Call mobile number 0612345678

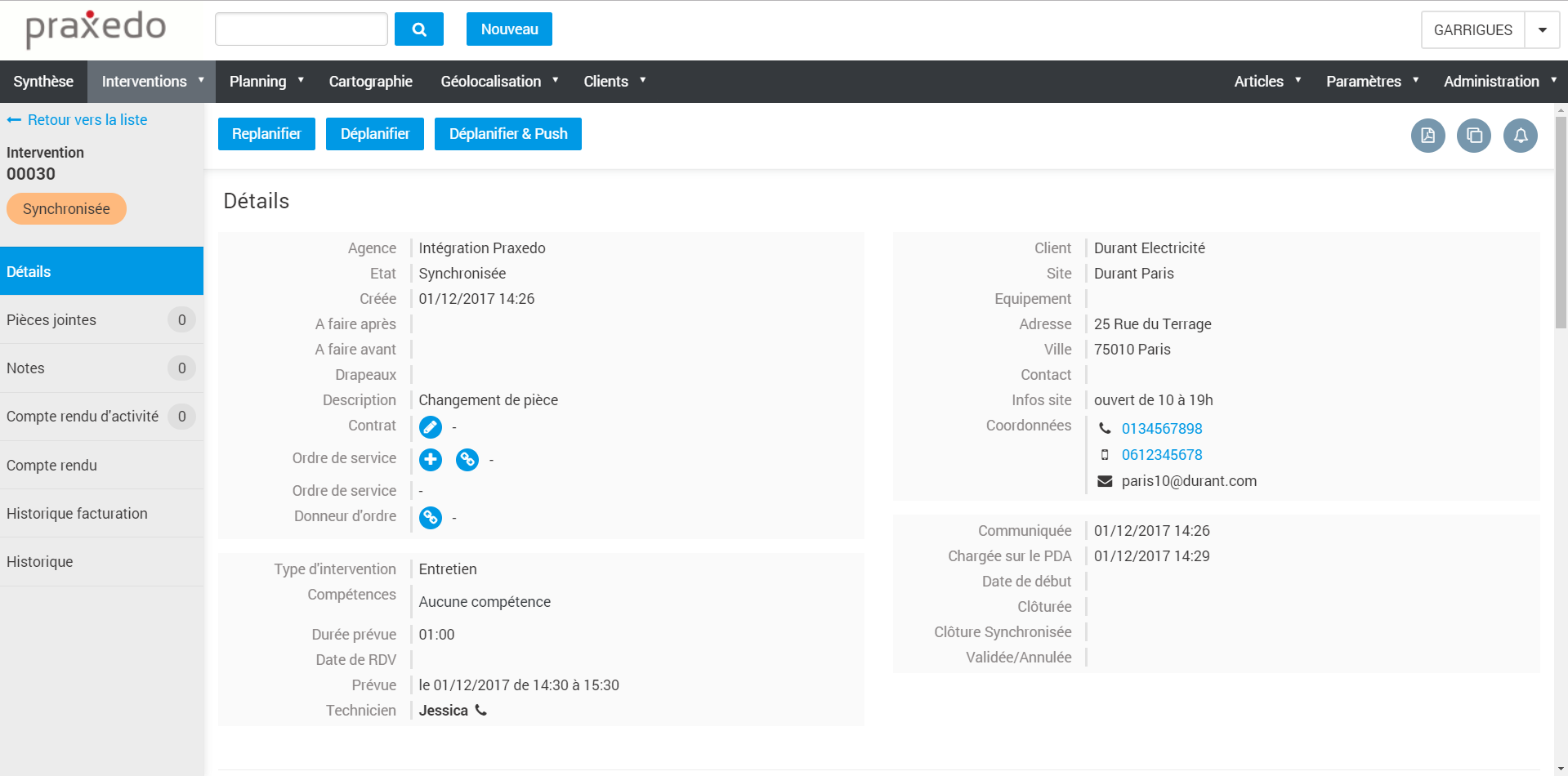pyautogui.click(x=1162, y=455)
